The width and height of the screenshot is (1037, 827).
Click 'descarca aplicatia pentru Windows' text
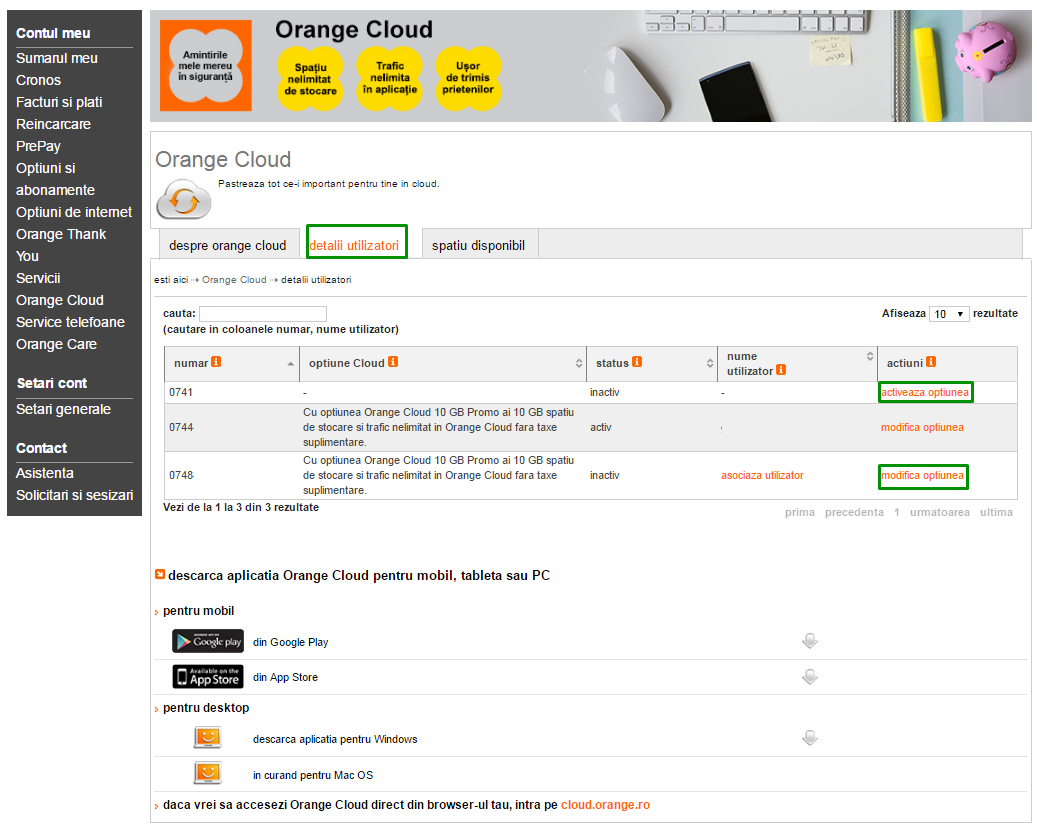335,739
